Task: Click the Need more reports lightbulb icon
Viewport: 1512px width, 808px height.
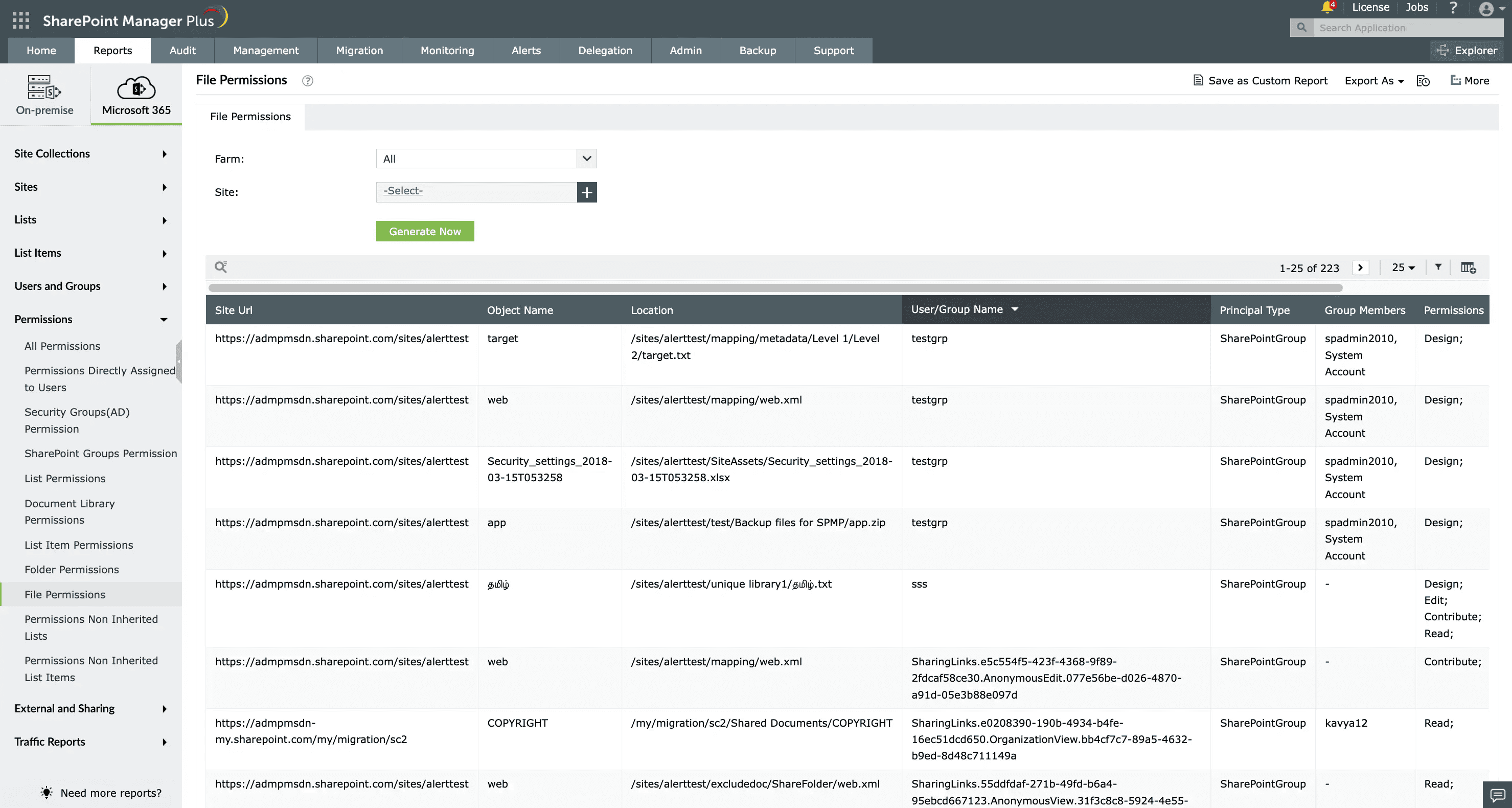Action: pos(47,792)
